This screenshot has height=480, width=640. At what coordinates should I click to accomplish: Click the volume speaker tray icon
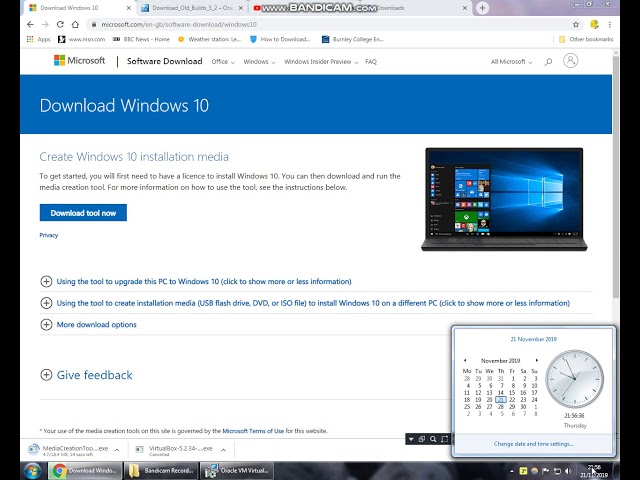coord(568,471)
